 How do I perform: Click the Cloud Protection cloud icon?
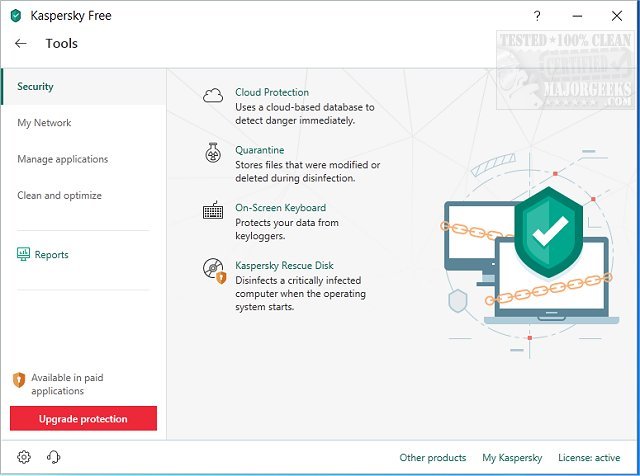[213, 96]
